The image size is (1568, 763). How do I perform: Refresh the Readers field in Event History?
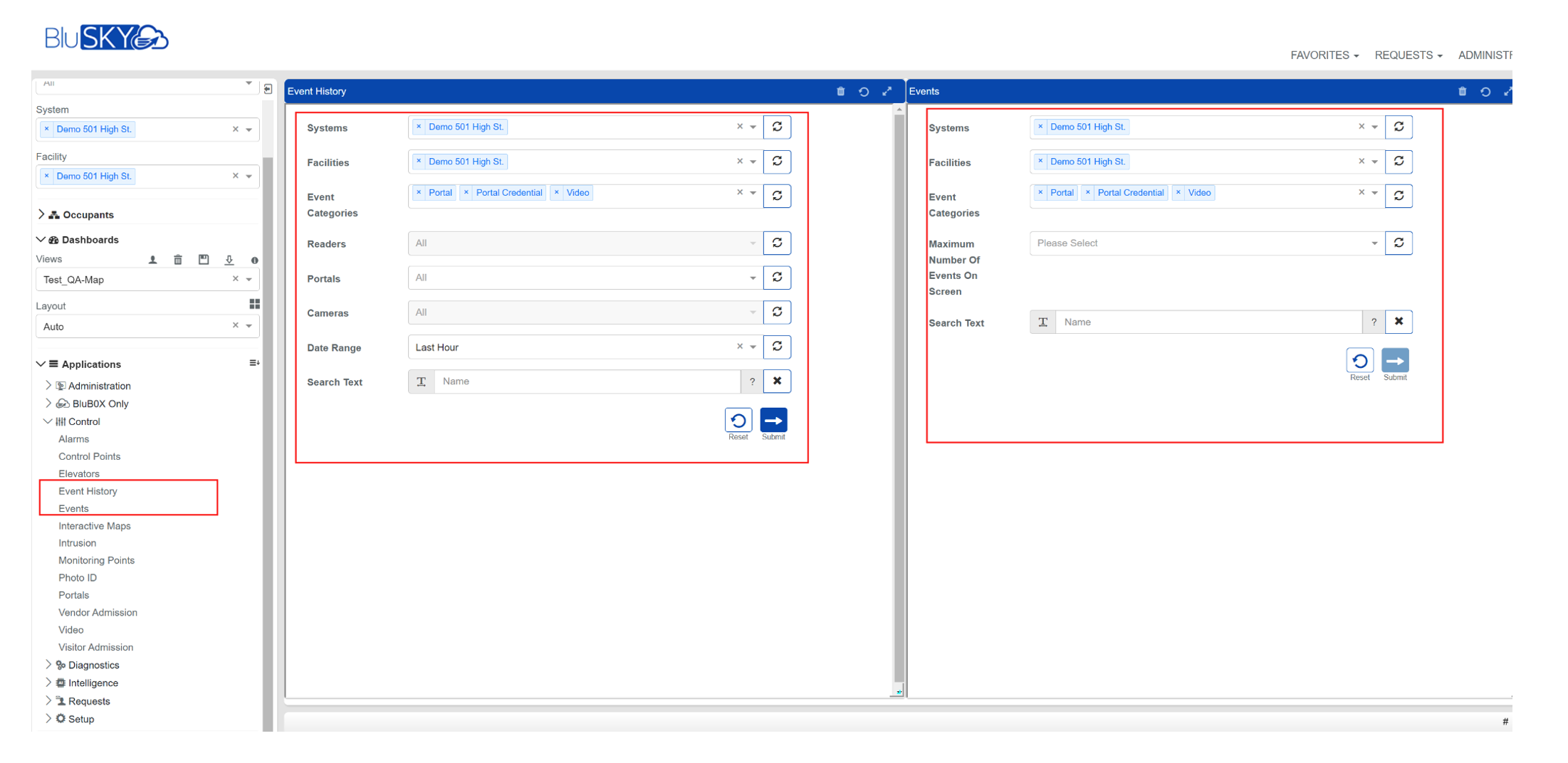tap(777, 243)
